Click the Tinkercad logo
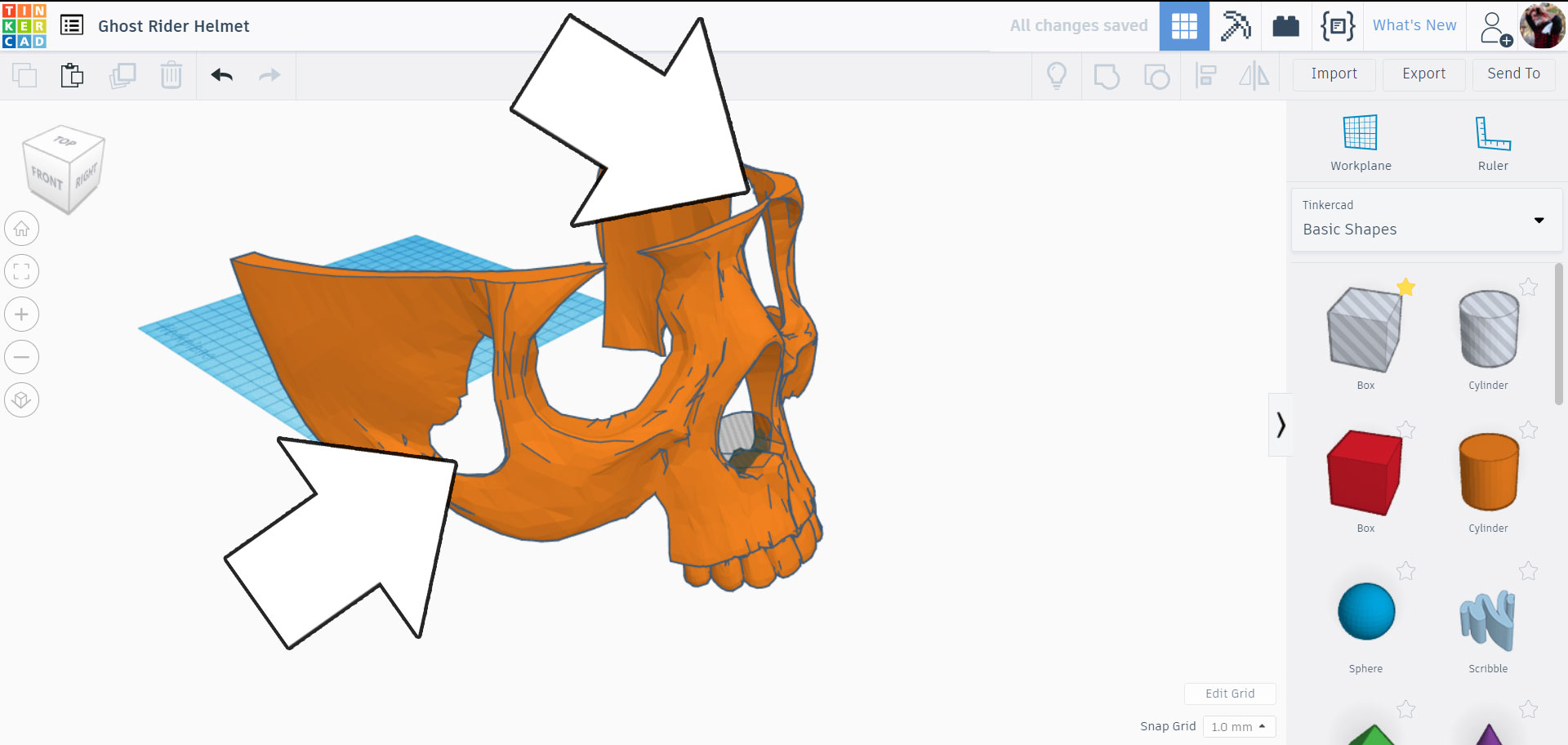Image resolution: width=1568 pixels, height=745 pixels. click(24, 25)
